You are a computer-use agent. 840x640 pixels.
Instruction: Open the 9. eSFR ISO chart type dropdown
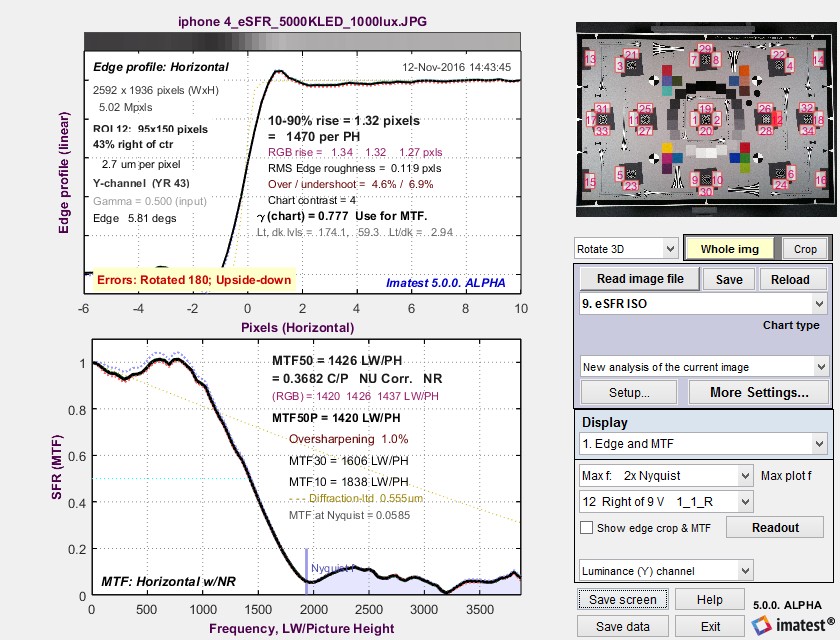click(703, 304)
